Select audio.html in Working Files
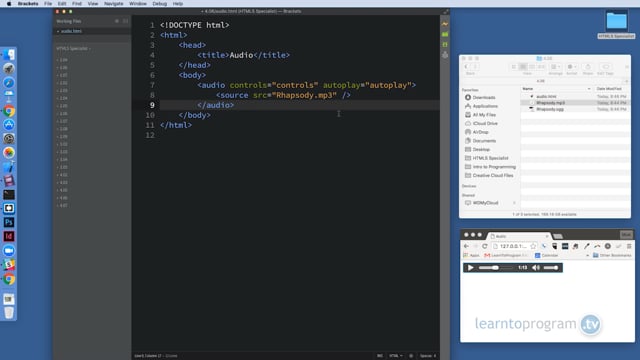 71,31
